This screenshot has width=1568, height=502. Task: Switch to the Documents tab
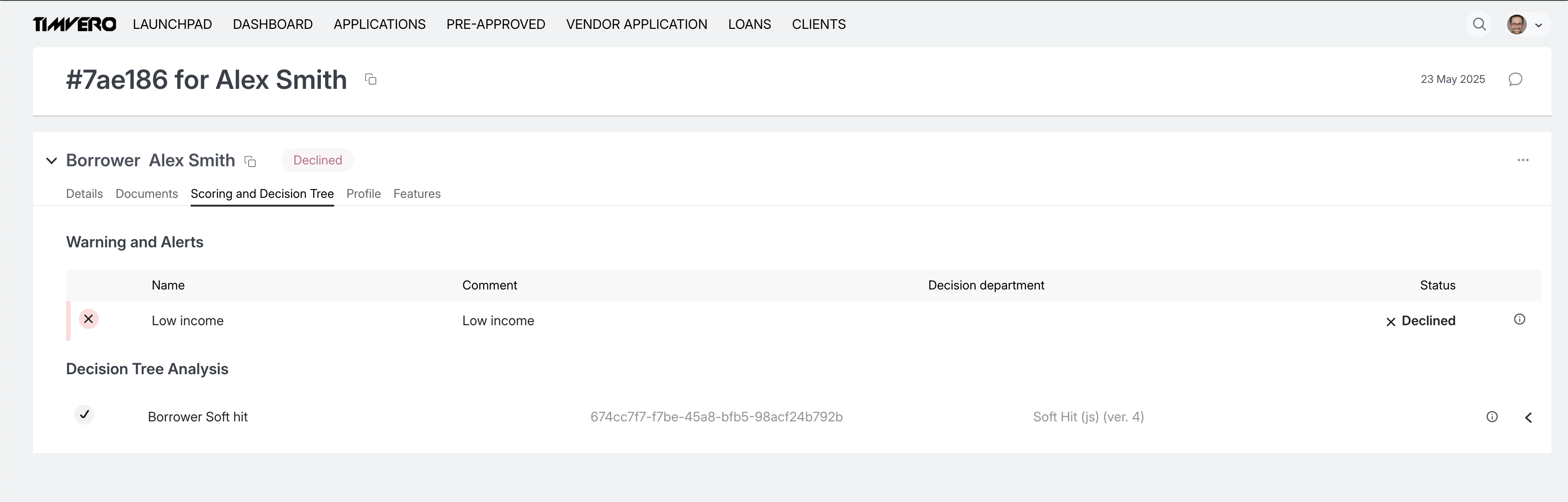pyautogui.click(x=147, y=194)
